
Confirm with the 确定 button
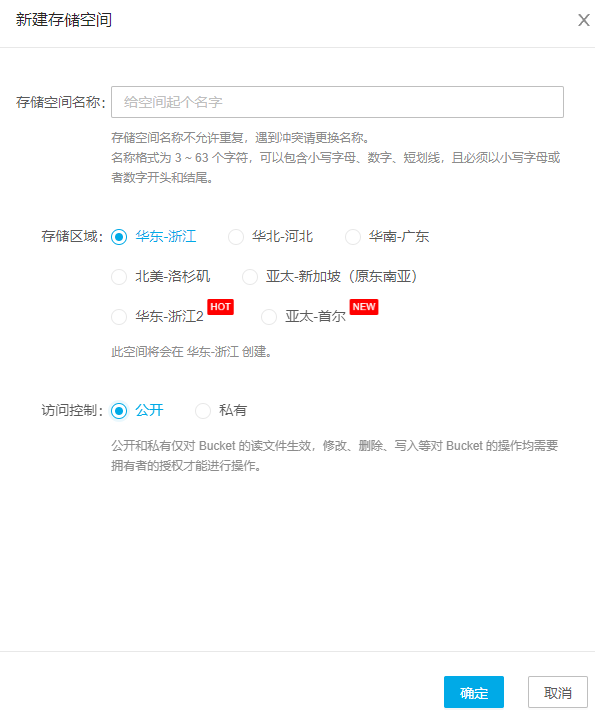coord(474,692)
